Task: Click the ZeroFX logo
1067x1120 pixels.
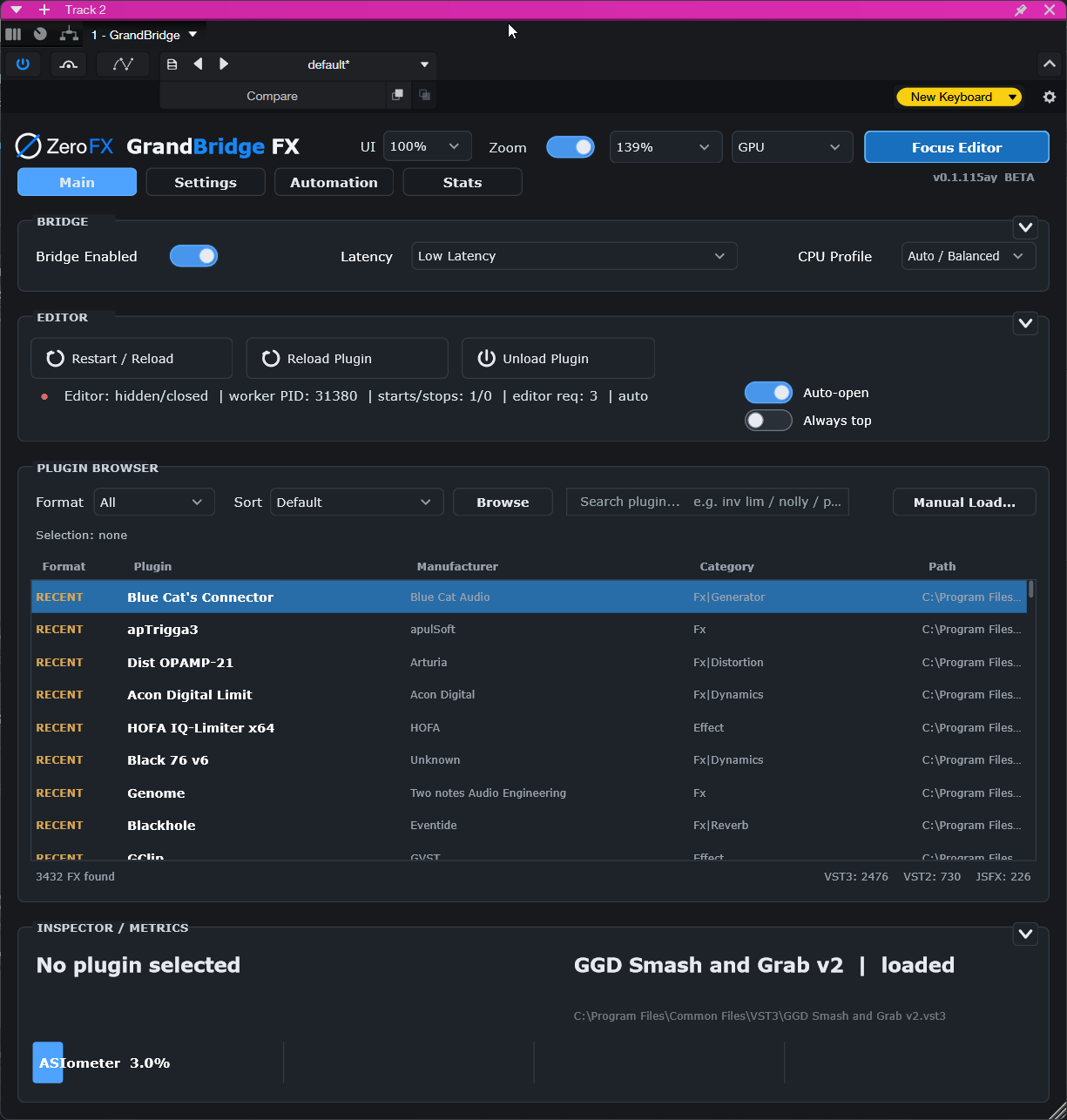Action: click(64, 146)
